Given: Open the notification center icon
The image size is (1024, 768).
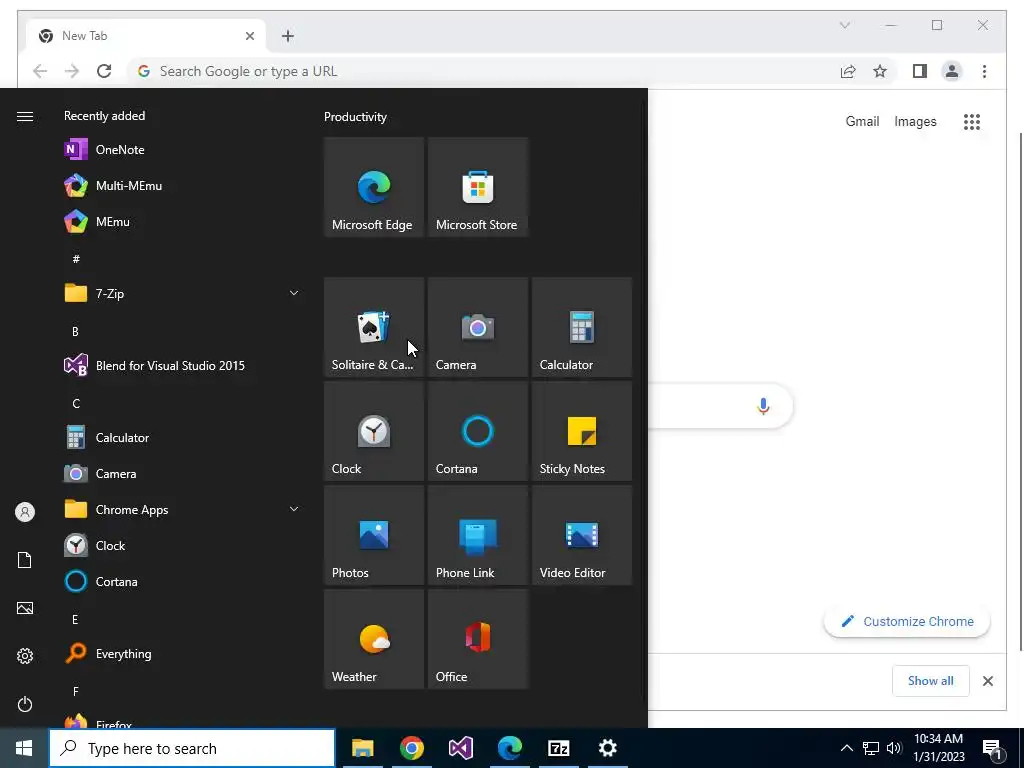Looking at the screenshot, I should (x=992, y=748).
